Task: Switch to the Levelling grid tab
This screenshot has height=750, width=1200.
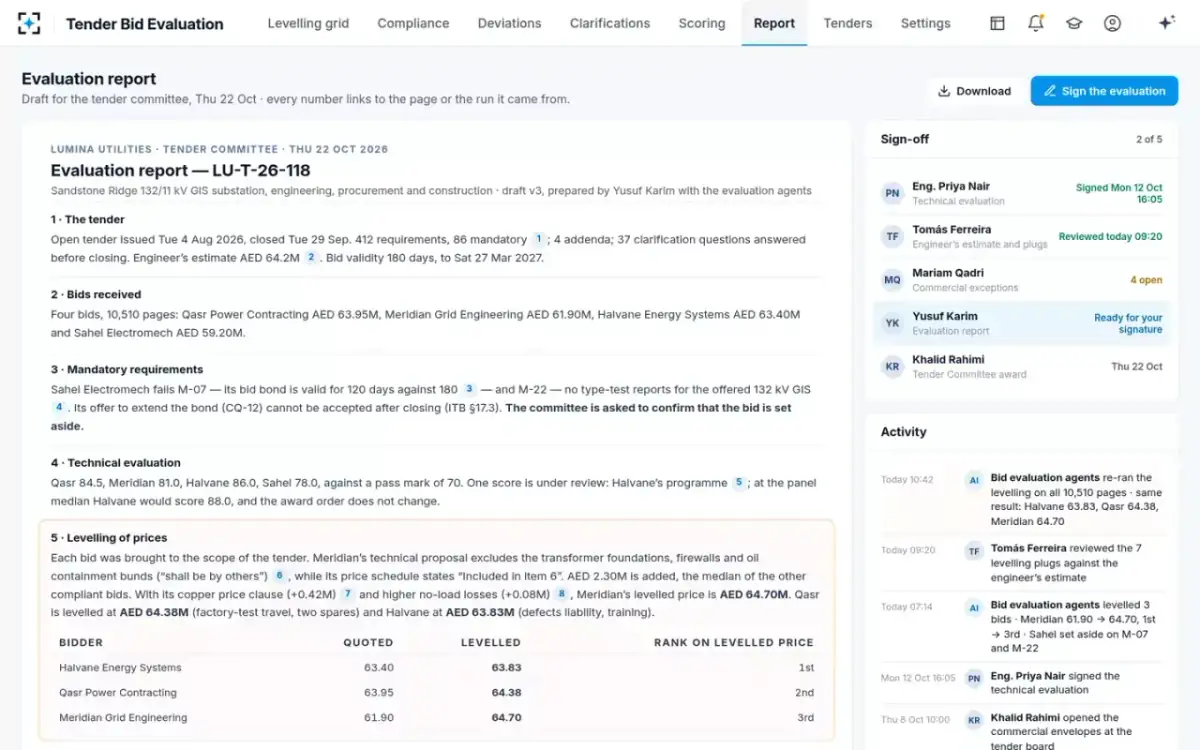Action: pos(308,23)
